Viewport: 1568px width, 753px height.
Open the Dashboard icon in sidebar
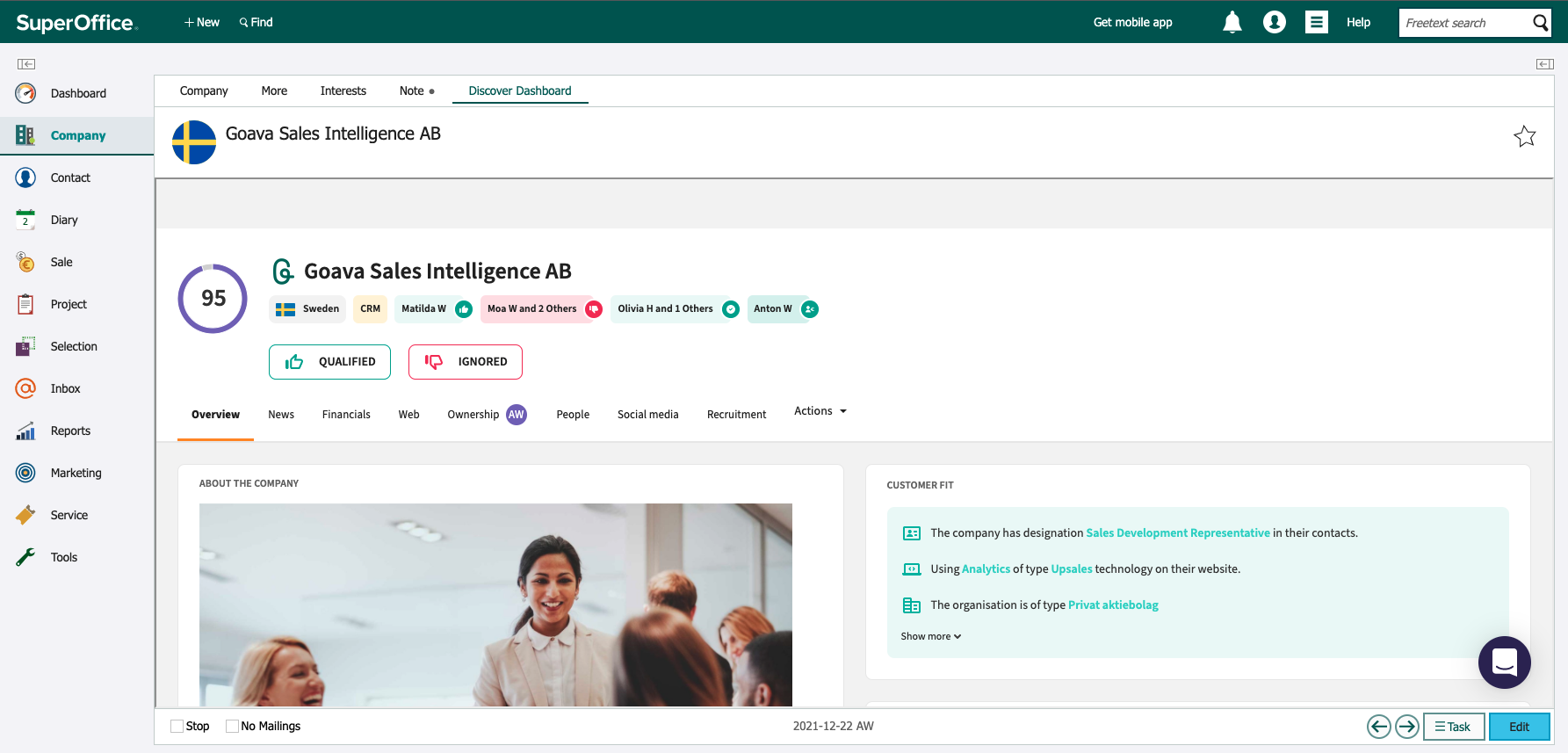pos(25,93)
